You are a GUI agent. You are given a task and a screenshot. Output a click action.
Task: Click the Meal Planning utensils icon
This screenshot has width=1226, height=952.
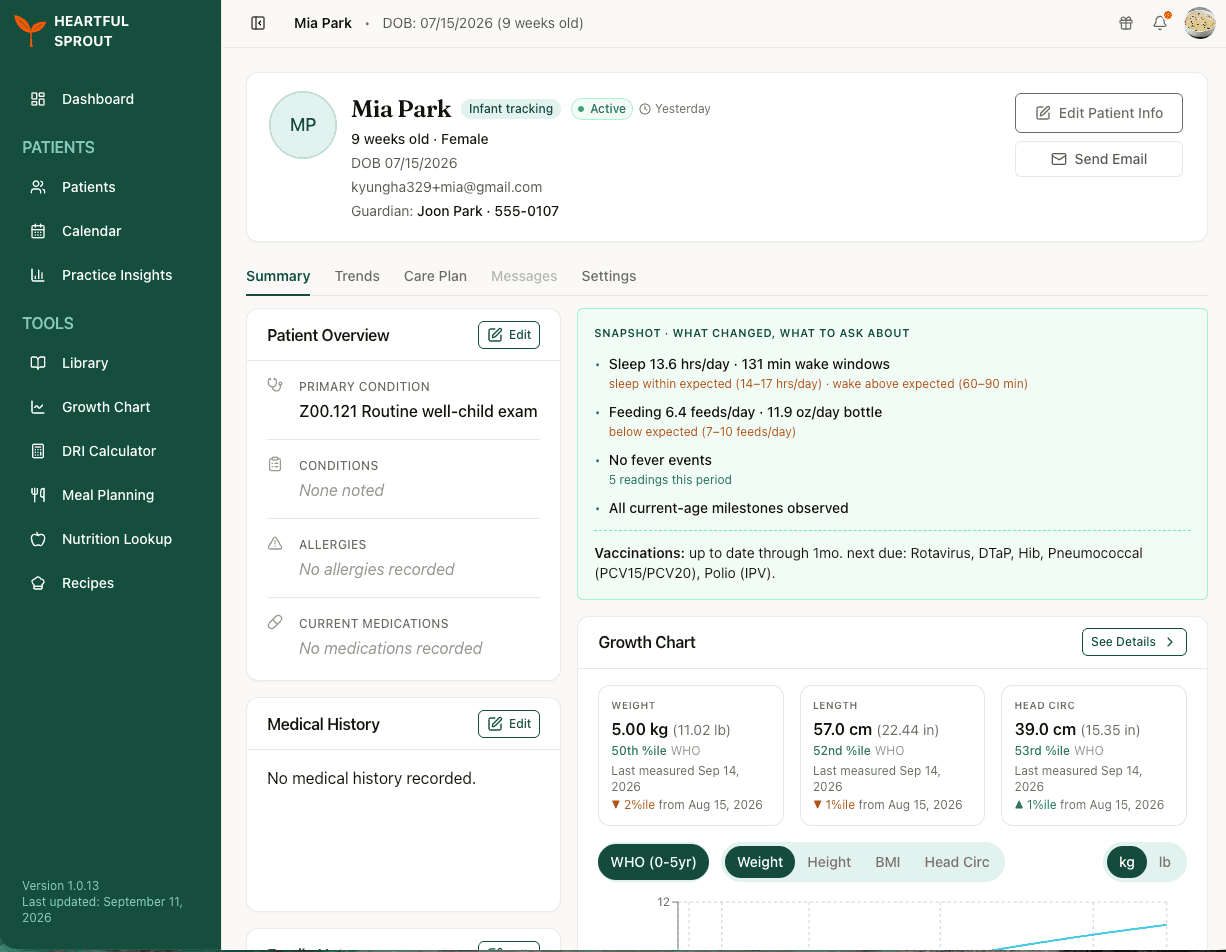pyautogui.click(x=38, y=495)
